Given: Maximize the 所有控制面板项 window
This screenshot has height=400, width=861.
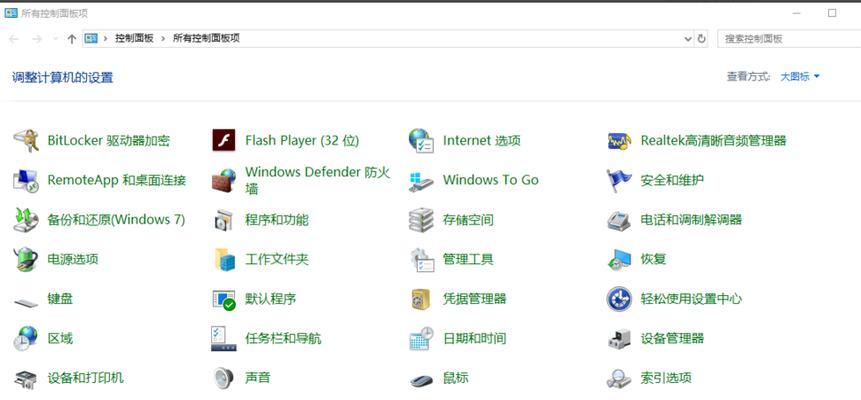Looking at the screenshot, I should (x=832, y=13).
